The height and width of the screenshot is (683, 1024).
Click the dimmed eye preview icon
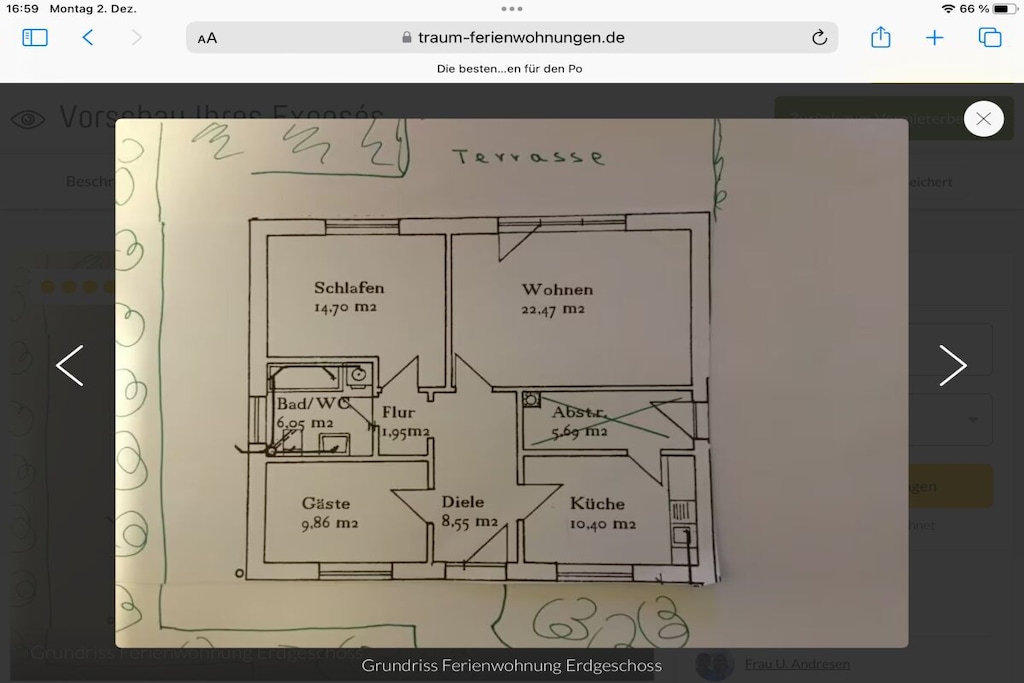[28, 119]
